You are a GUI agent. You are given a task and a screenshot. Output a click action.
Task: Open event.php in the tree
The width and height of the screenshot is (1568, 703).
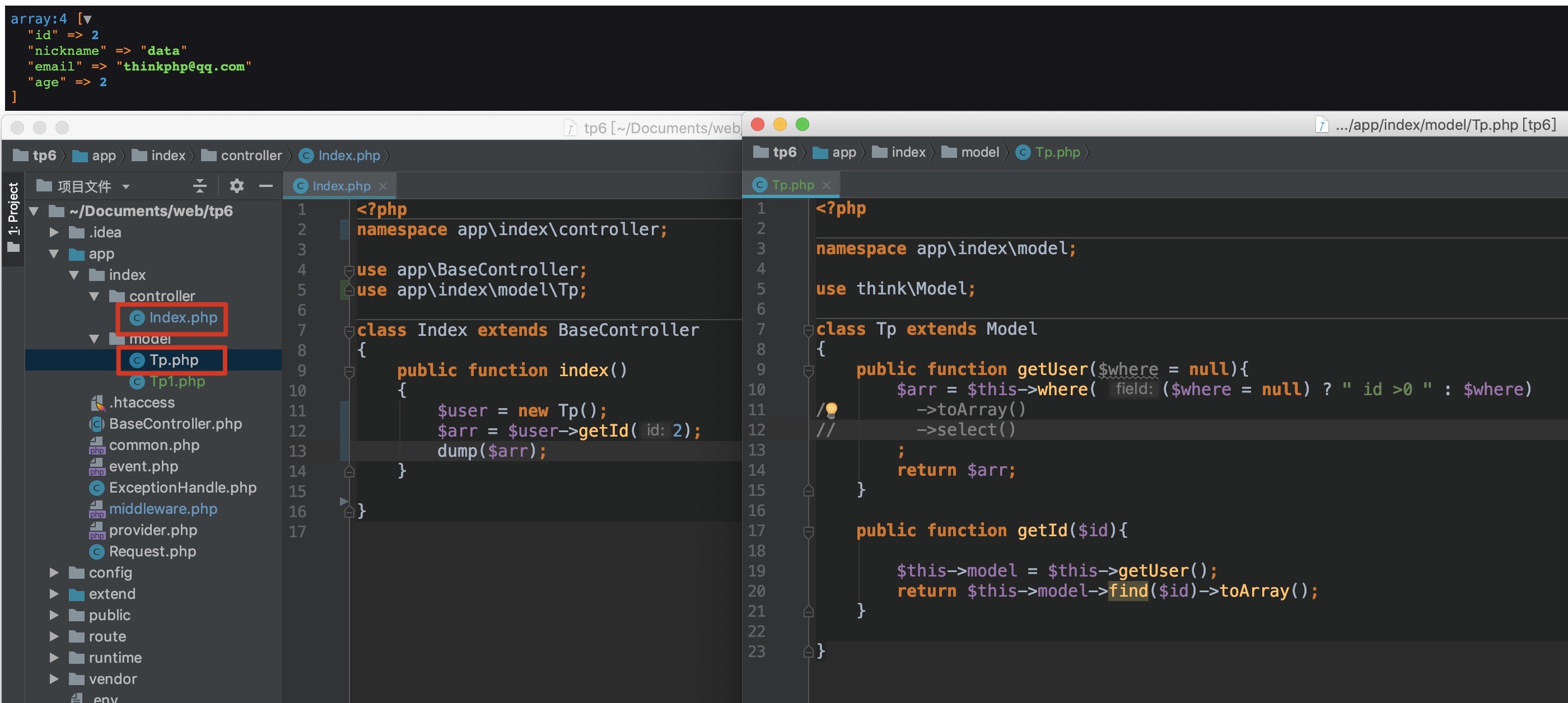coord(134,466)
